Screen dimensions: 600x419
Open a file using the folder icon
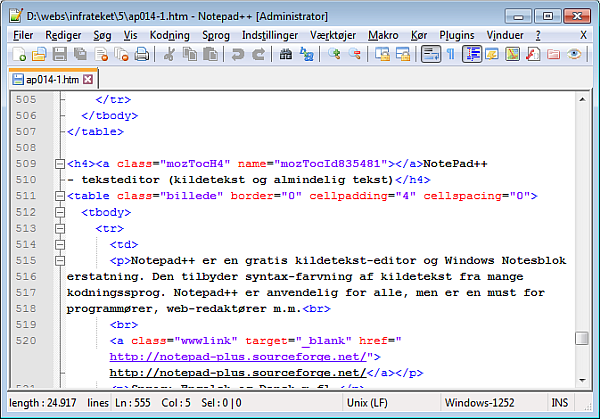tap(39, 54)
